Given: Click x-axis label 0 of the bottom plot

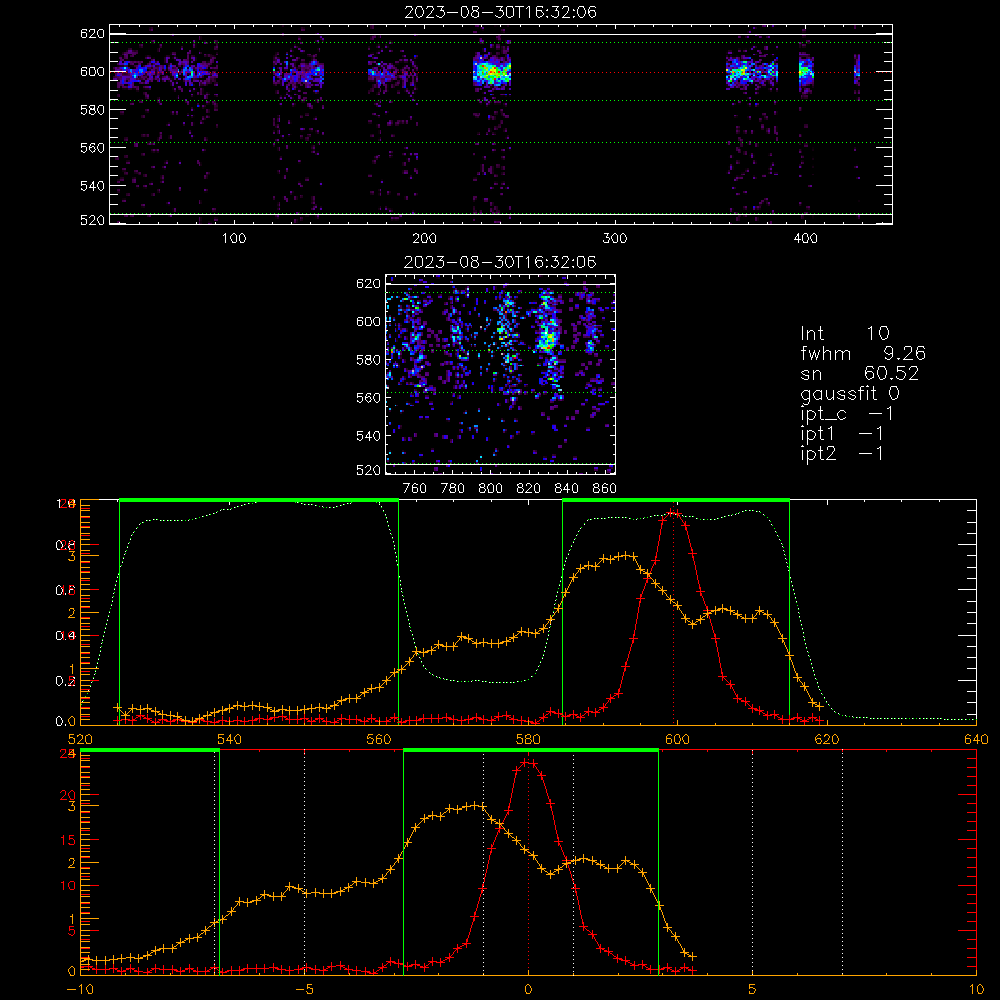Looking at the screenshot, I should click(528, 990).
